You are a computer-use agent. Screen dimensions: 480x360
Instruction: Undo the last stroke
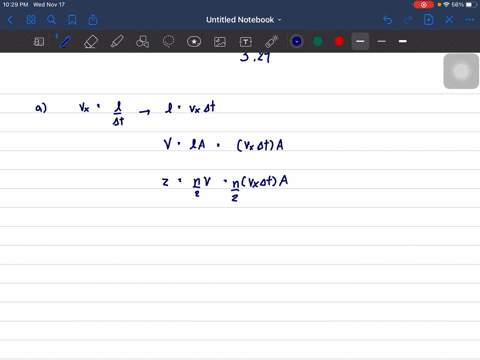(387, 20)
